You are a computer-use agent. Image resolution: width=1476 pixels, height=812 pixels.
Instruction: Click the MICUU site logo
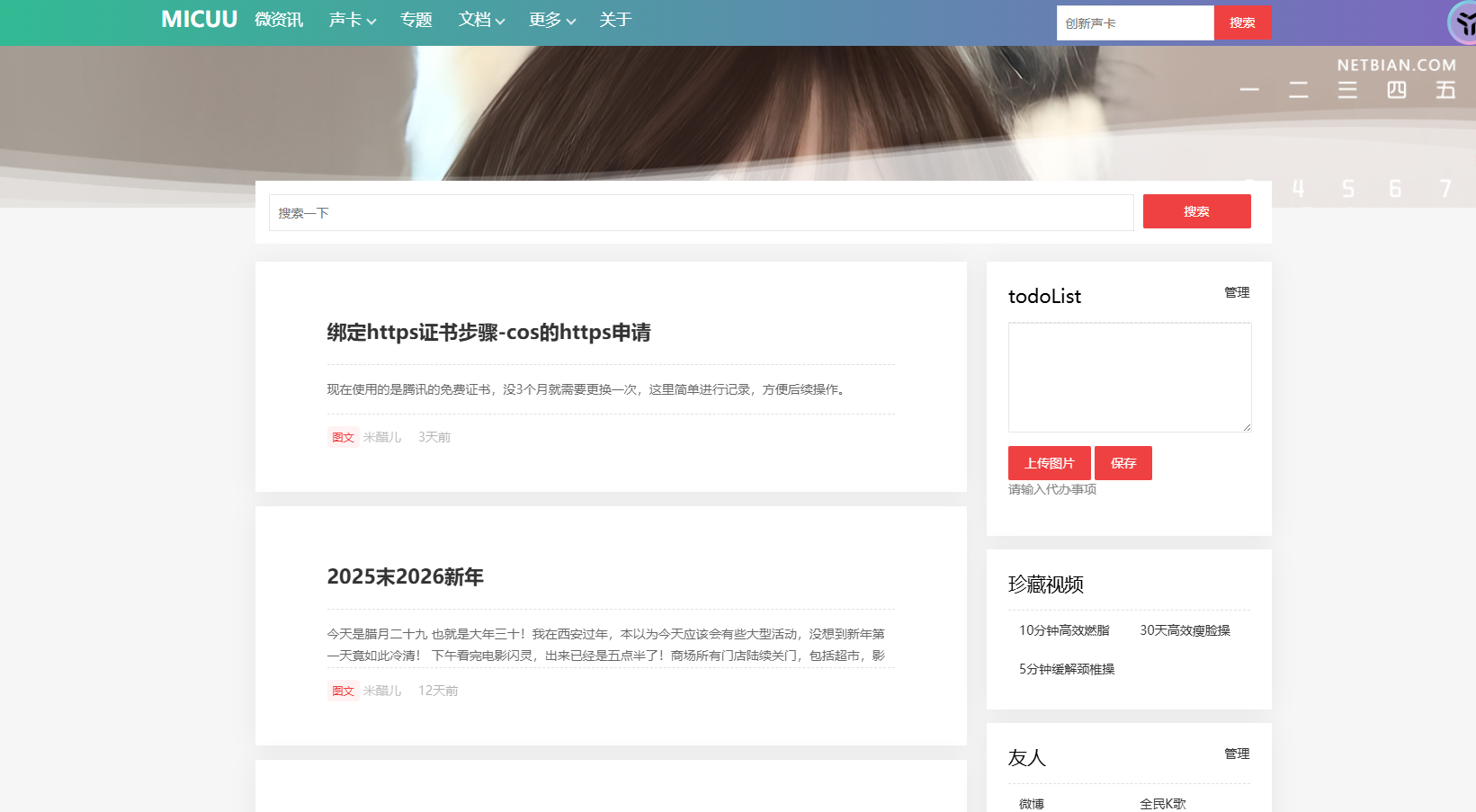point(199,20)
